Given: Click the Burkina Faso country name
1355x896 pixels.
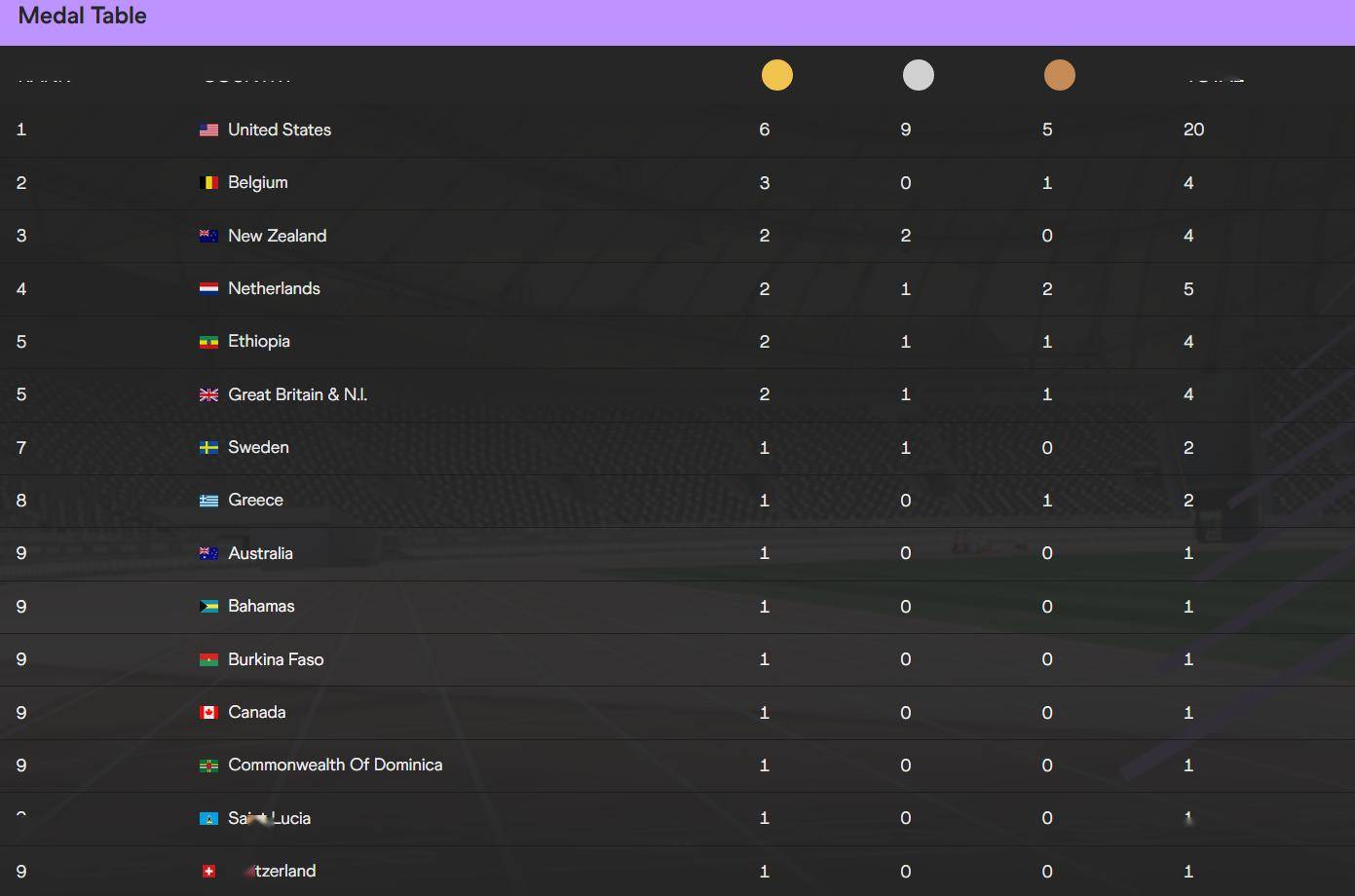Looking at the screenshot, I should (276, 659).
